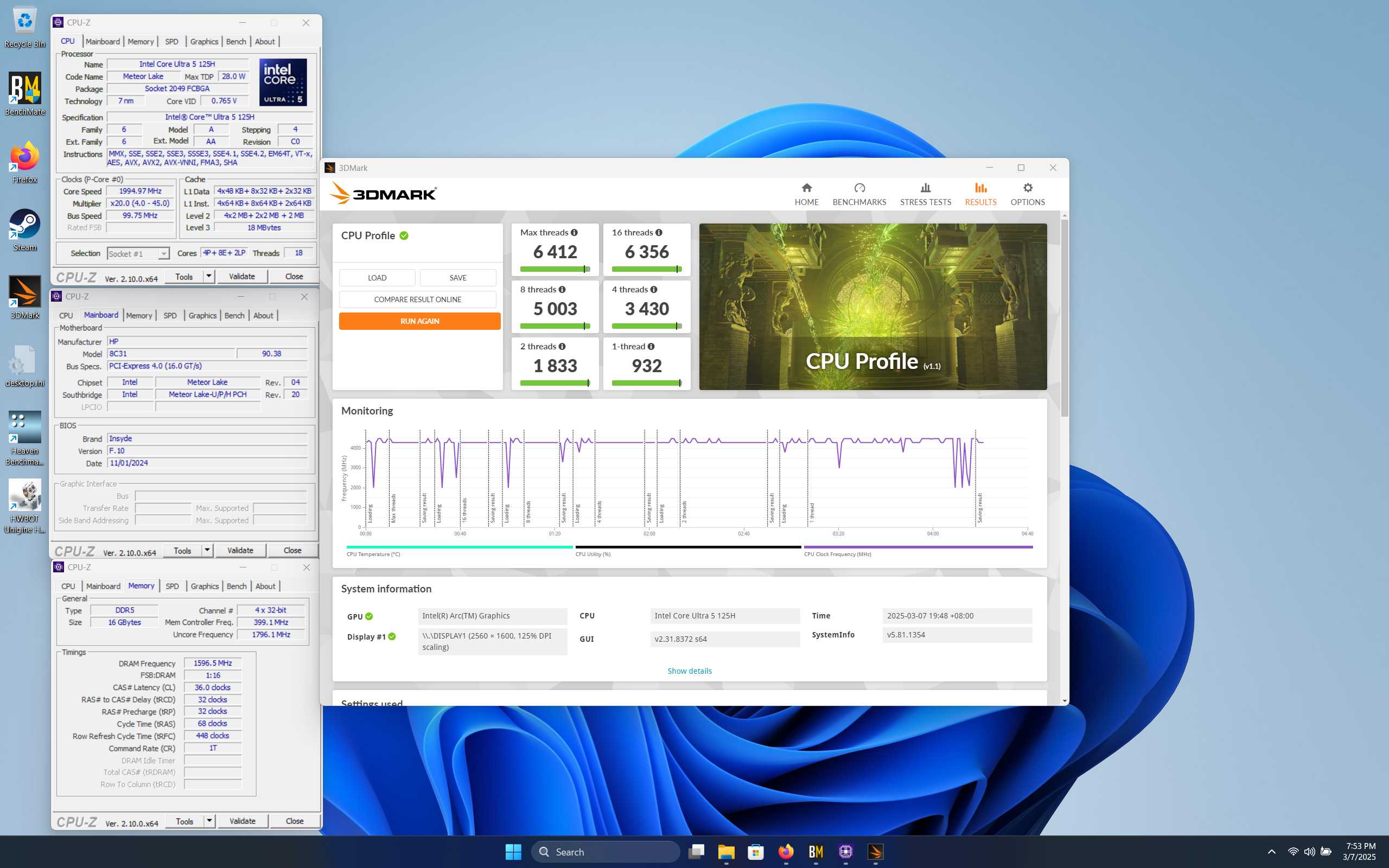Image resolution: width=1389 pixels, height=868 pixels.
Task: Click Close in Mainboard CPU-Z window
Action: (292, 551)
